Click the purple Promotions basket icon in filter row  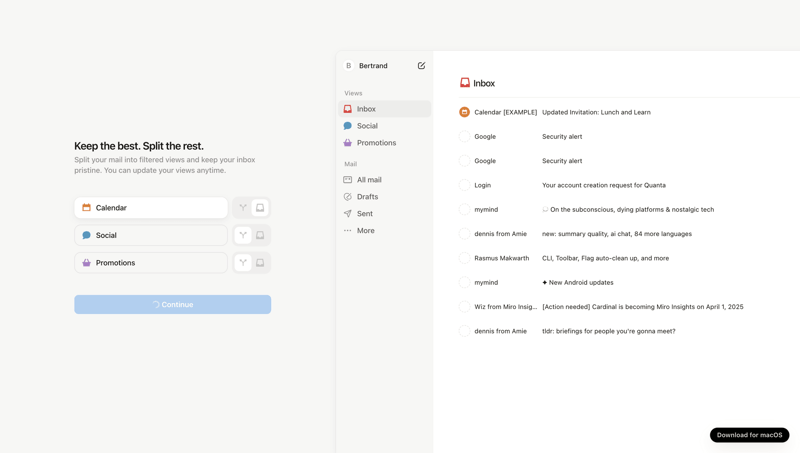coord(86,263)
